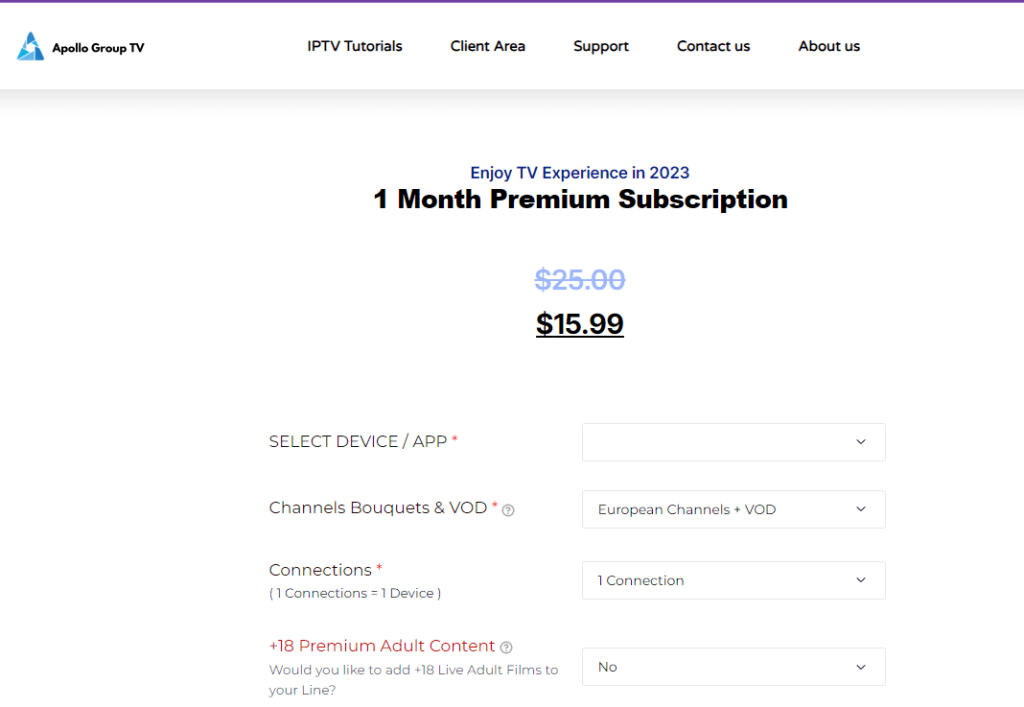Click the $15.99 discounted price
The width and height of the screenshot is (1024, 707).
[579, 324]
